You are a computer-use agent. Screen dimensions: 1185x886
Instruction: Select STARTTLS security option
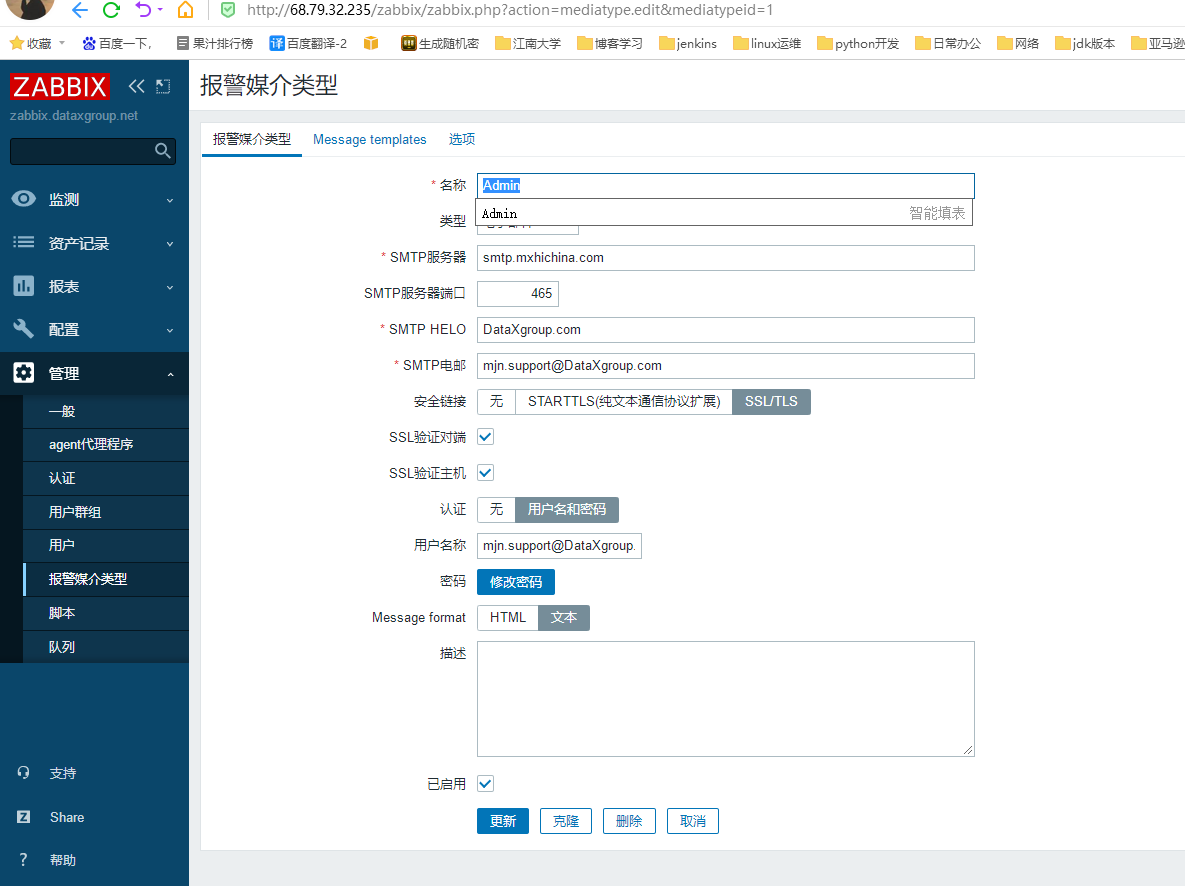(x=623, y=401)
